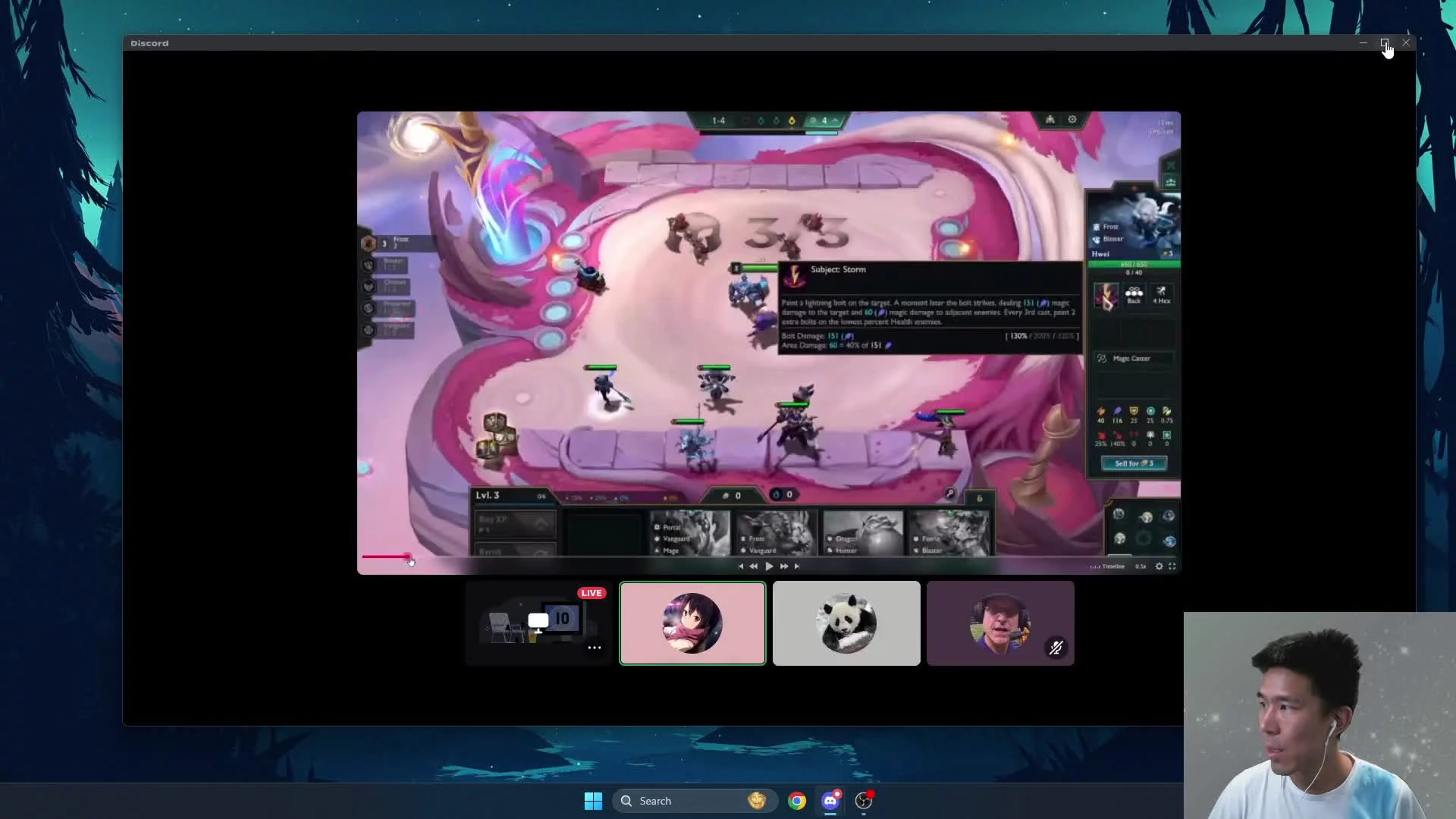Viewport: 1456px width, 819px height.
Task: Click the 4 Hex range indicator
Action: (x=1161, y=295)
